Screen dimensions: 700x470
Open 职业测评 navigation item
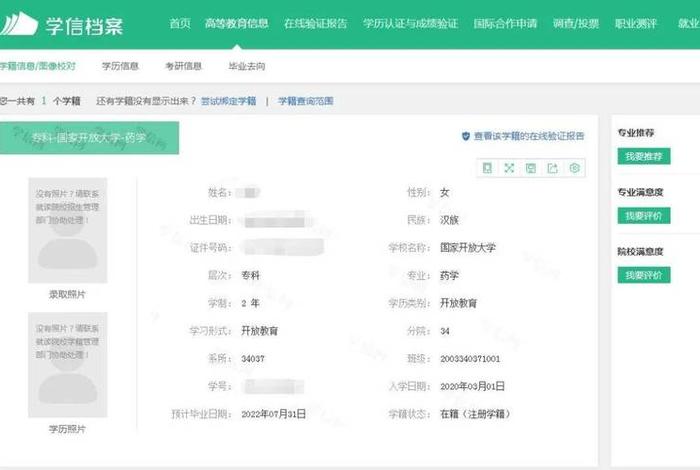[x=636, y=23]
